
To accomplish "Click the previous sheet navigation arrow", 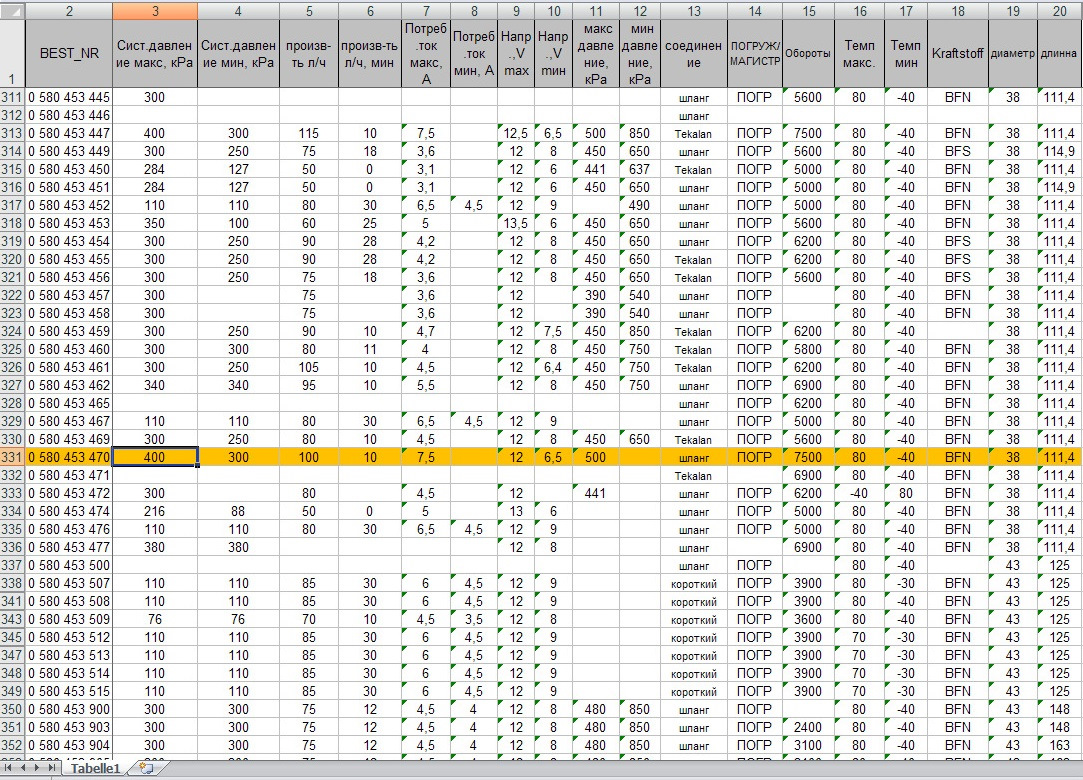I will [24, 768].
